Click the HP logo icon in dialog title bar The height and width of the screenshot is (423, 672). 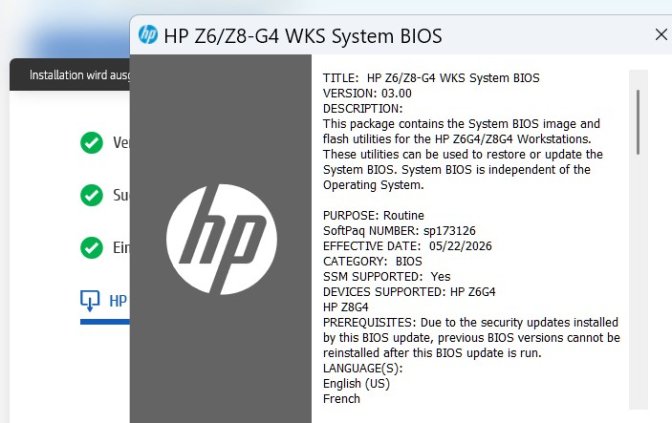148,35
